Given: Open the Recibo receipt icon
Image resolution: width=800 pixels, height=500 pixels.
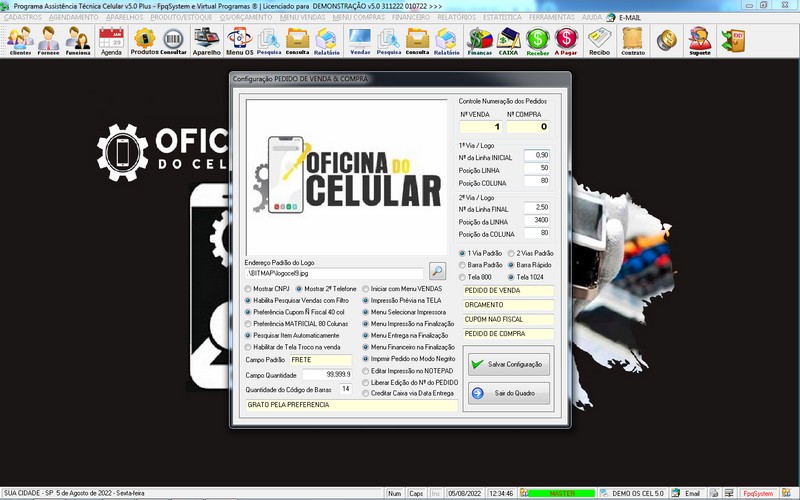Looking at the screenshot, I should pyautogui.click(x=599, y=41).
